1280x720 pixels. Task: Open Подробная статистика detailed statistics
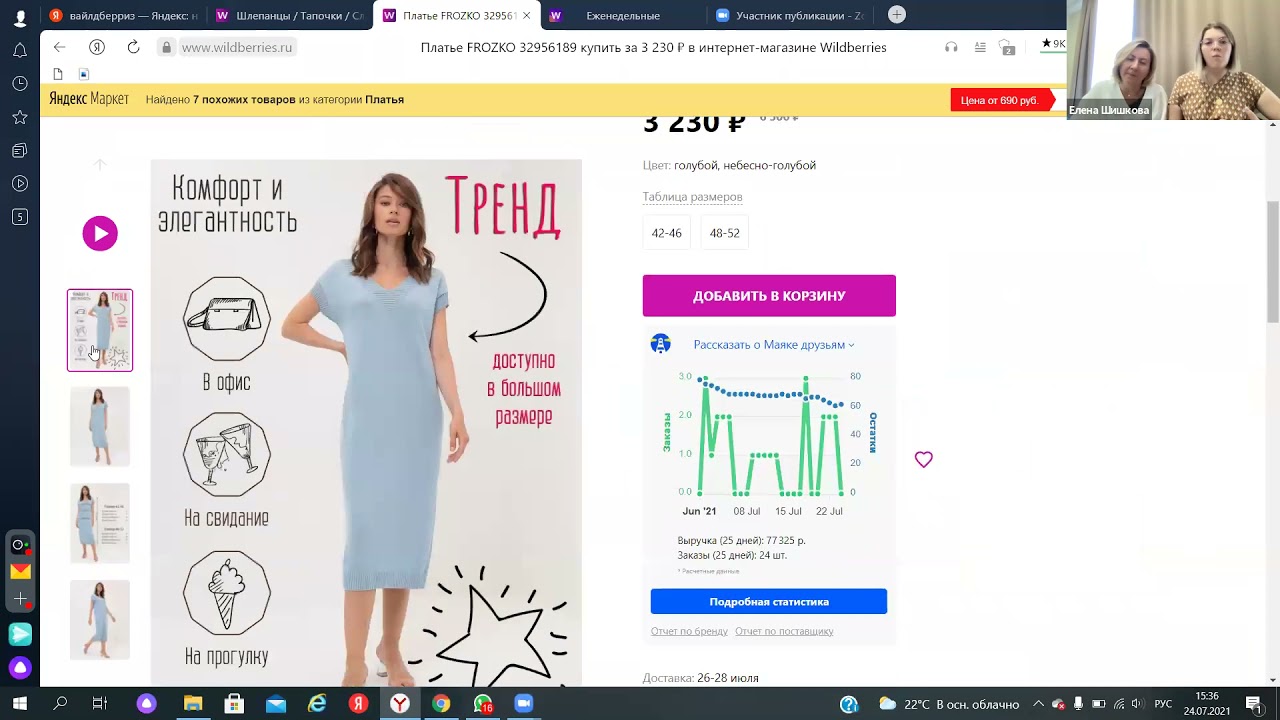[x=769, y=602]
